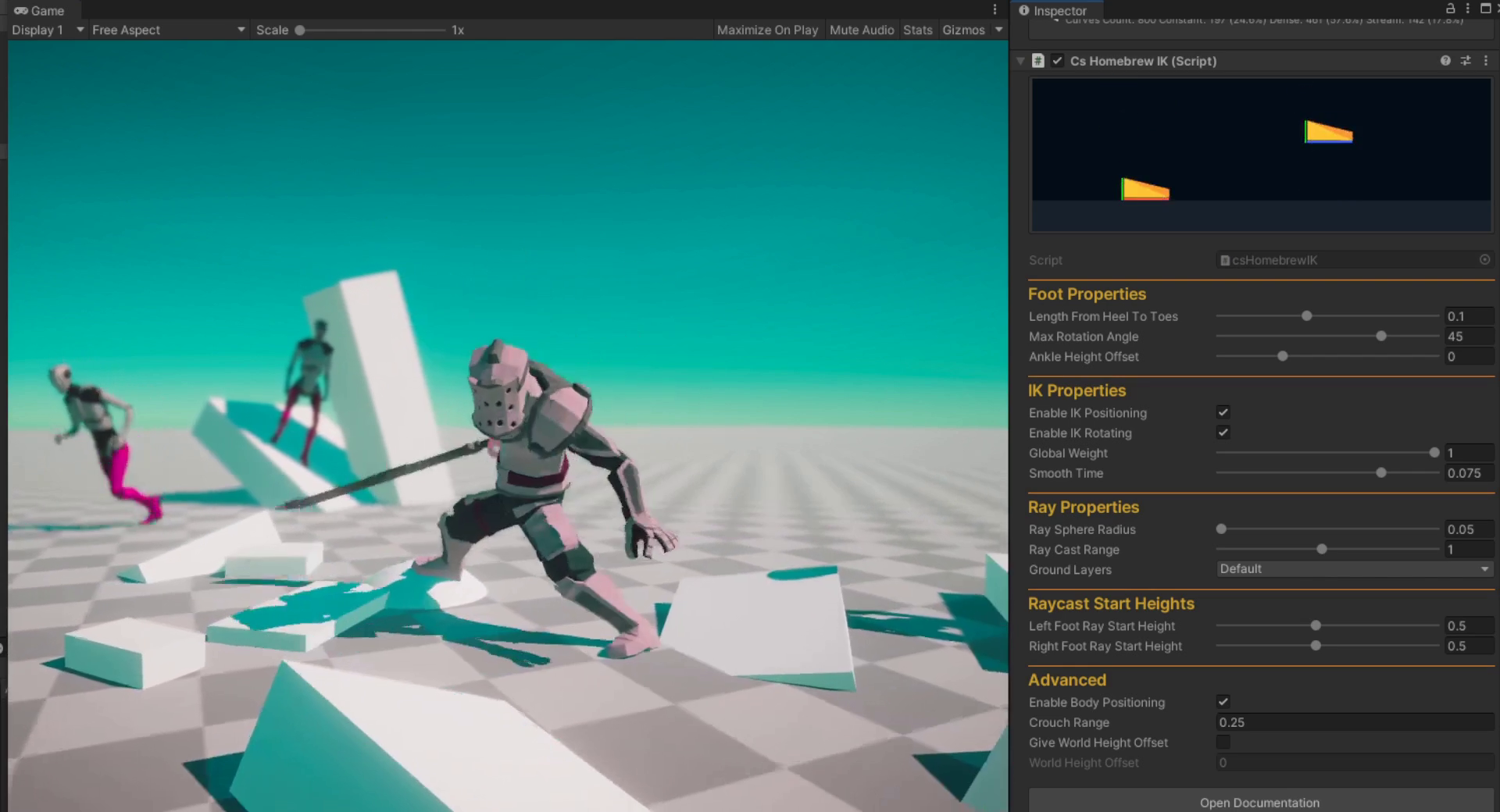Image resolution: width=1500 pixels, height=812 pixels.
Task: Toggle the Cs Homebrew IK component enabled
Action: [x=1057, y=61]
